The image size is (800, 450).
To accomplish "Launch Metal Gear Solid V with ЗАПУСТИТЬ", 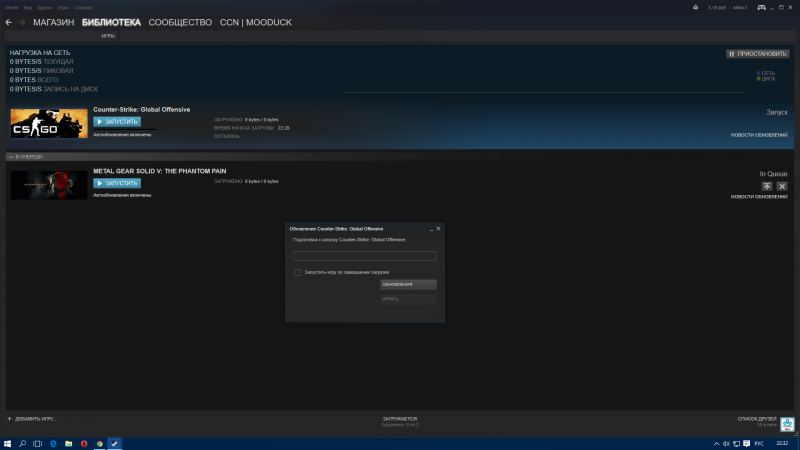I will [117, 183].
